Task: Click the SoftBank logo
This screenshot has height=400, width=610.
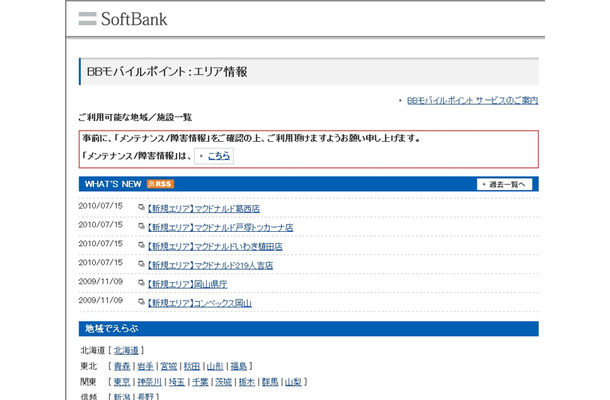Action: pyautogui.click(x=123, y=19)
